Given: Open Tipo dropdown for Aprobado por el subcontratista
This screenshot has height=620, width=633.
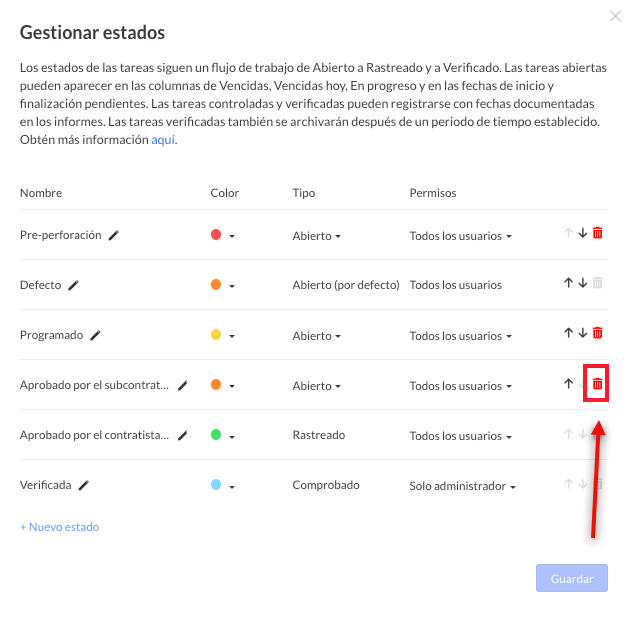Looking at the screenshot, I should click(x=316, y=386).
